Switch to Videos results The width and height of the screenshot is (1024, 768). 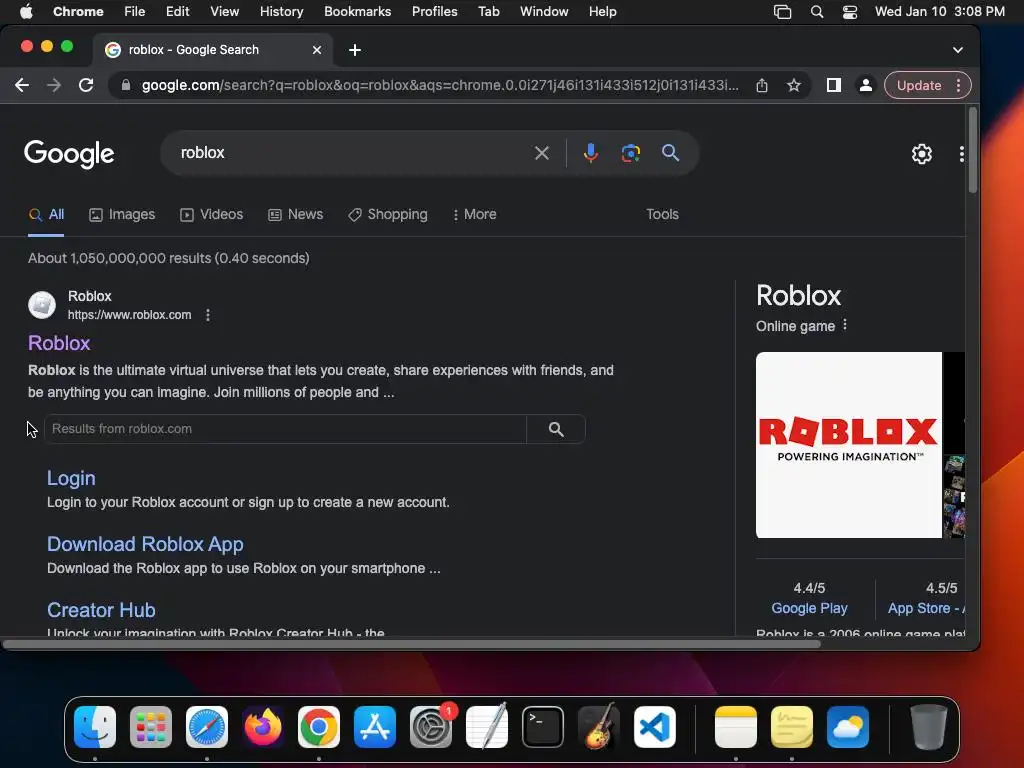[x=212, y=215]
